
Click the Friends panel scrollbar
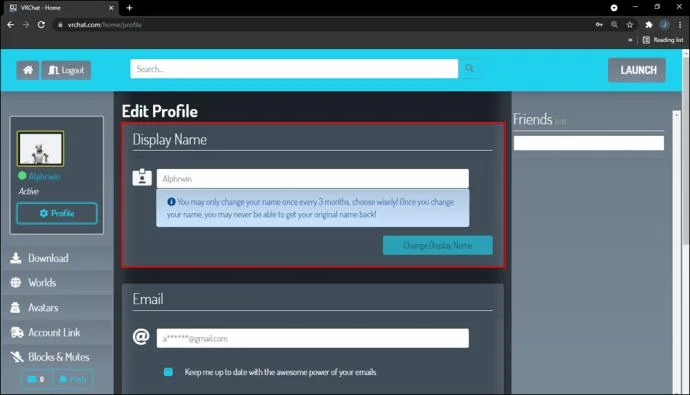pos(676,252)
